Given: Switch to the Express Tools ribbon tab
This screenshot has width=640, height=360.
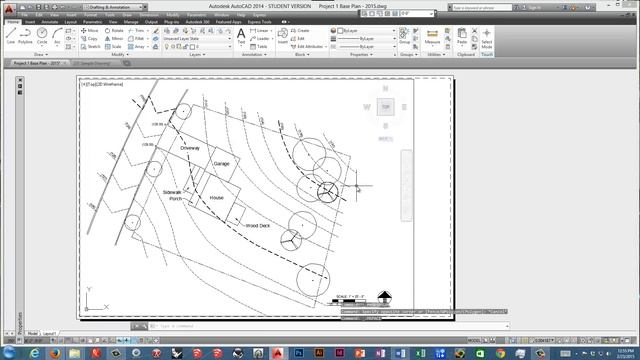Looking at the screenshot, I should click(260, 22).
